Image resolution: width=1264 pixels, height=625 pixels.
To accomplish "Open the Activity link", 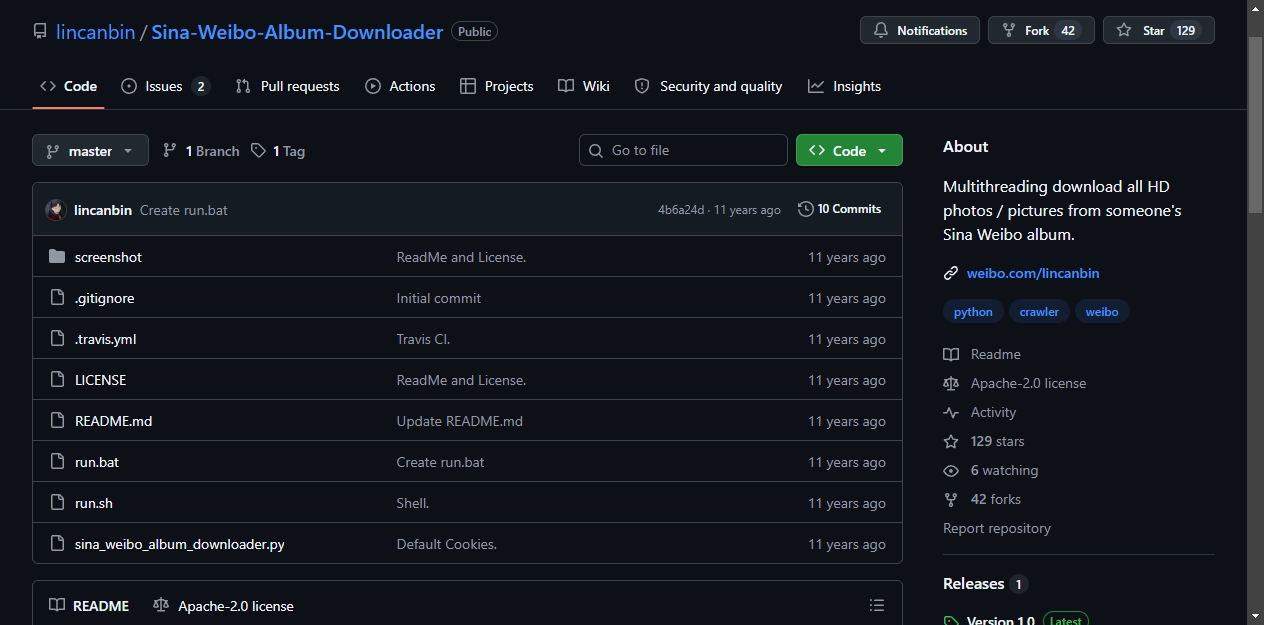I will 980,412.
